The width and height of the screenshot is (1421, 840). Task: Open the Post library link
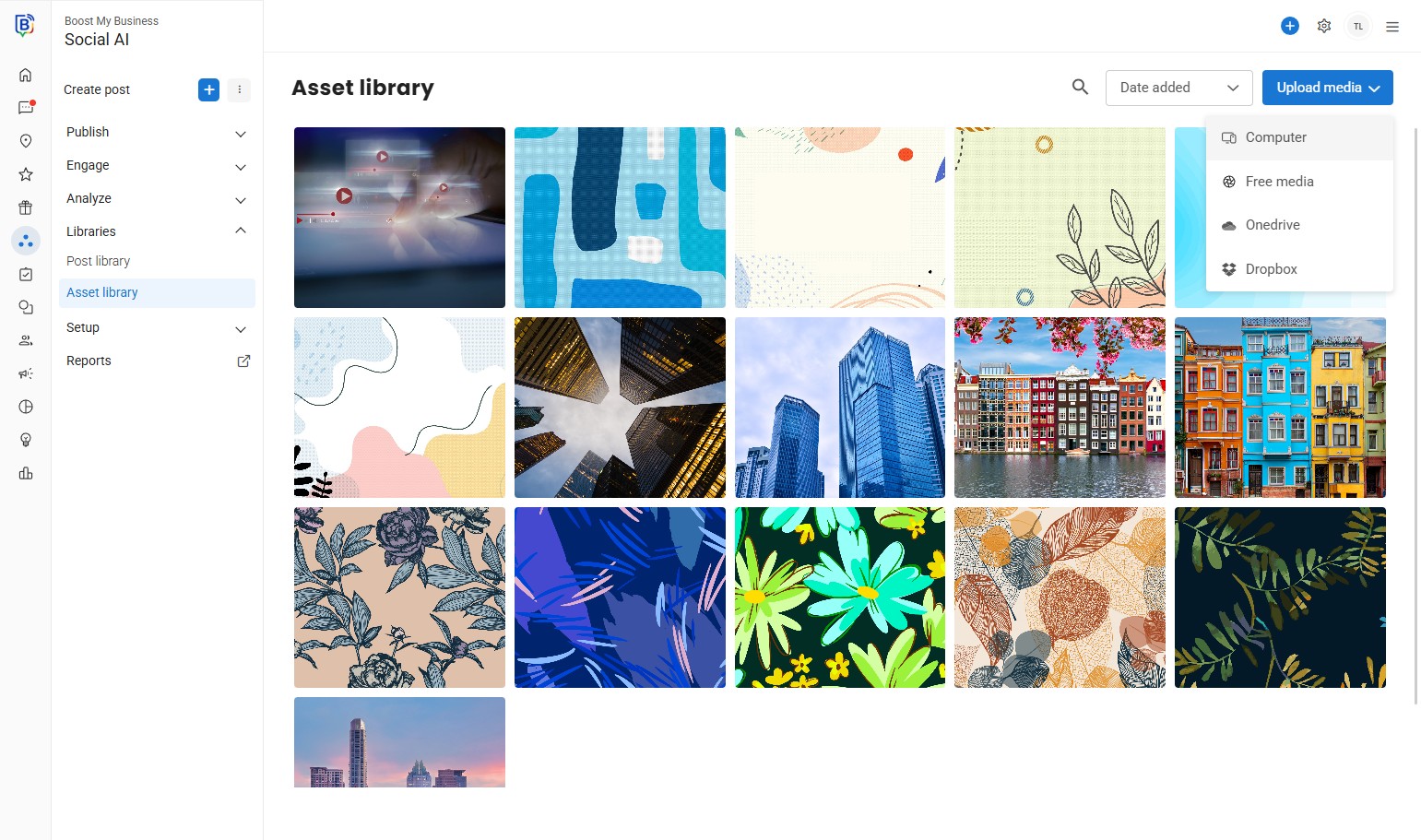pyautogui.click(x=98, y=261)
